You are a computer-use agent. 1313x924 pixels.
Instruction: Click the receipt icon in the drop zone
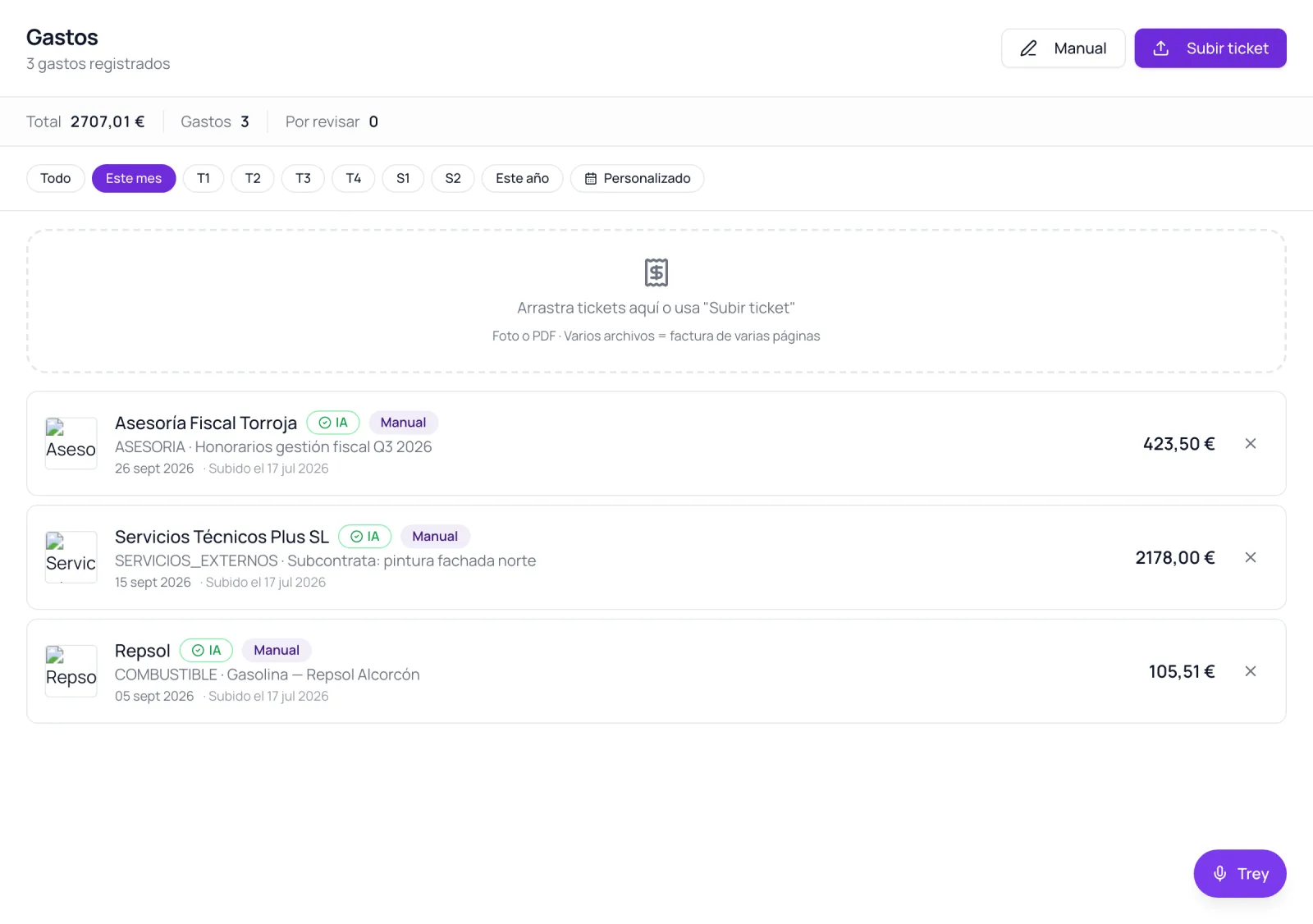click(656, 272)
